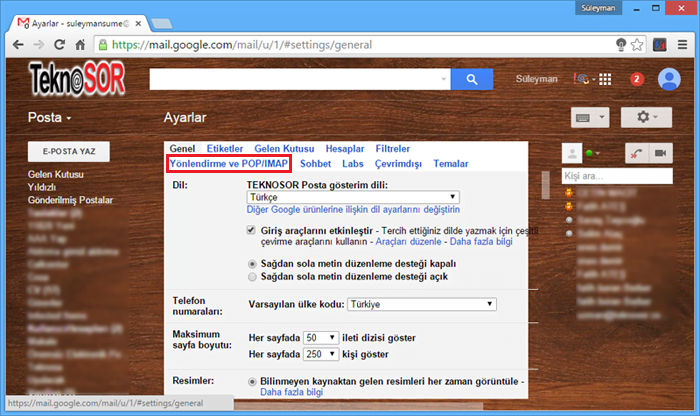Open the Türkiye country code dropdown

pyautogui.click(x=422, y=304)
